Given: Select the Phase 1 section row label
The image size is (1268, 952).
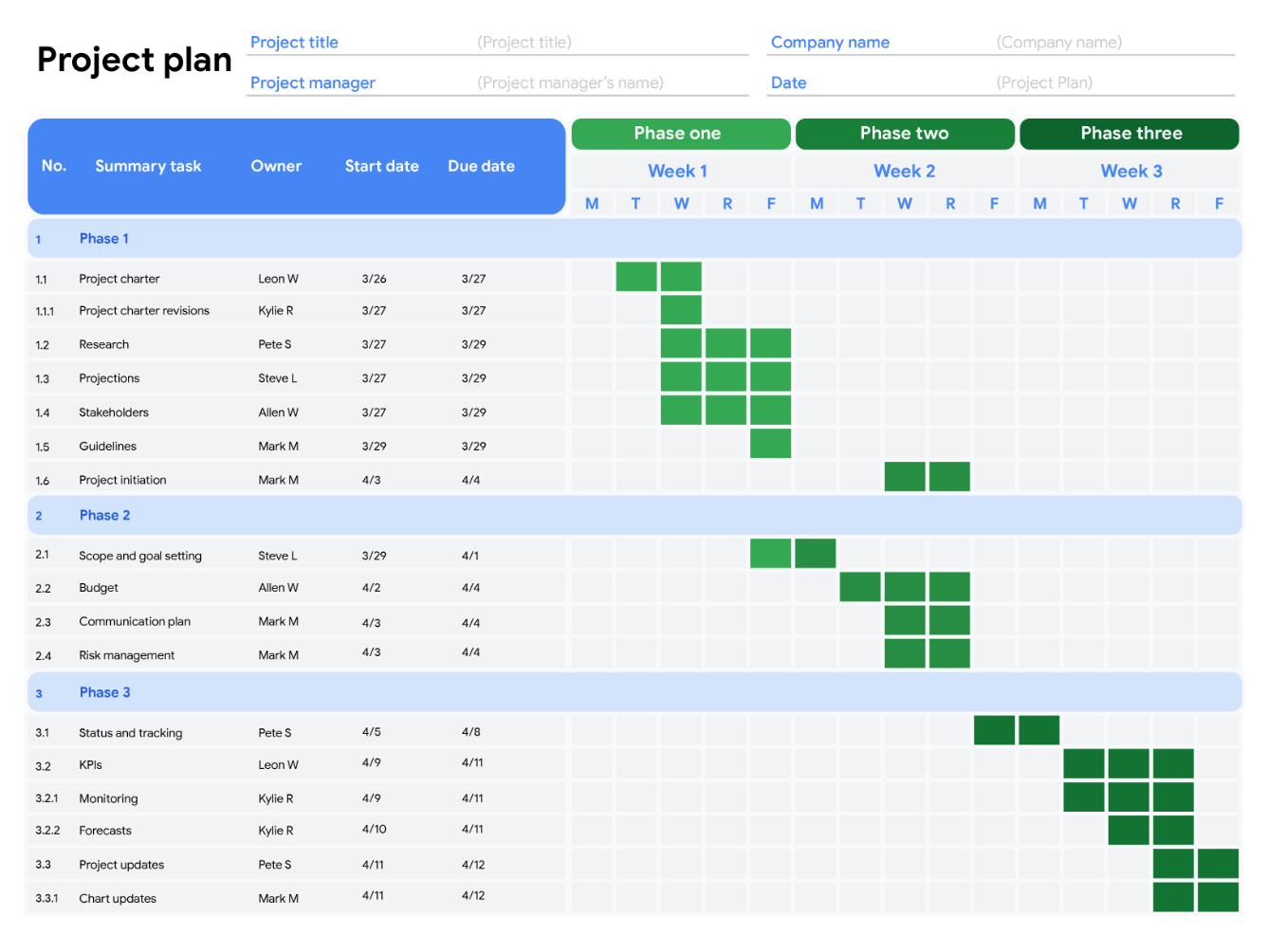Looking at the screenshot, I should coord(104,239).
